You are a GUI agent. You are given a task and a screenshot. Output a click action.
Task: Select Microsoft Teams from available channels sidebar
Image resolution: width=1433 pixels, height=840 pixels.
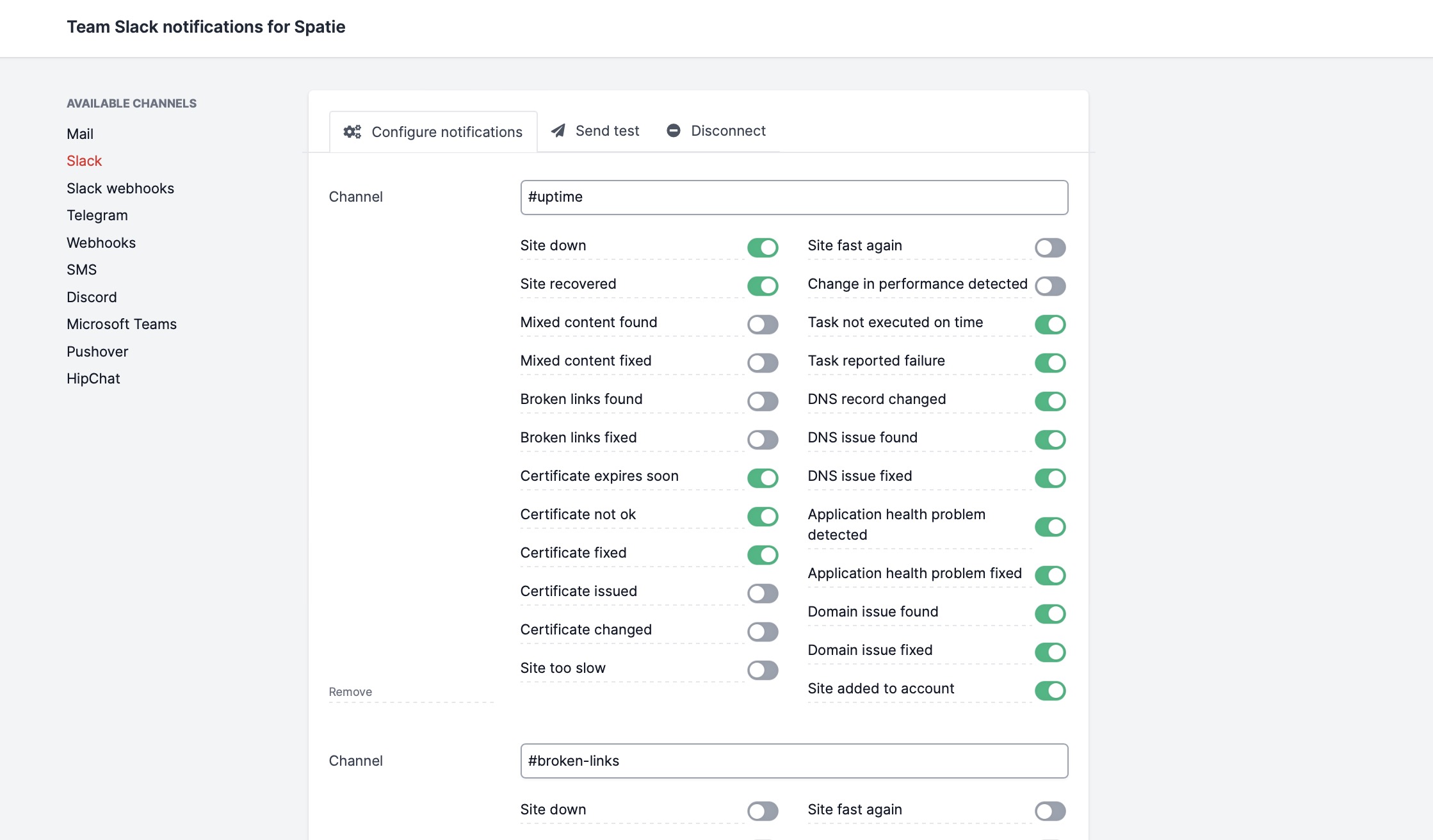click(x=121, y=323)
